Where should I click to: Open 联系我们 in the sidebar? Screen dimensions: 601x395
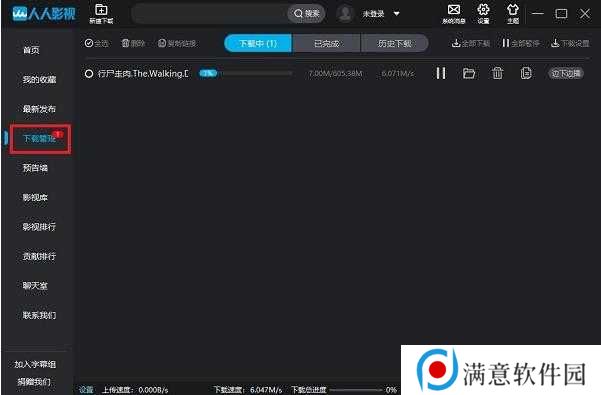[39, 315]
